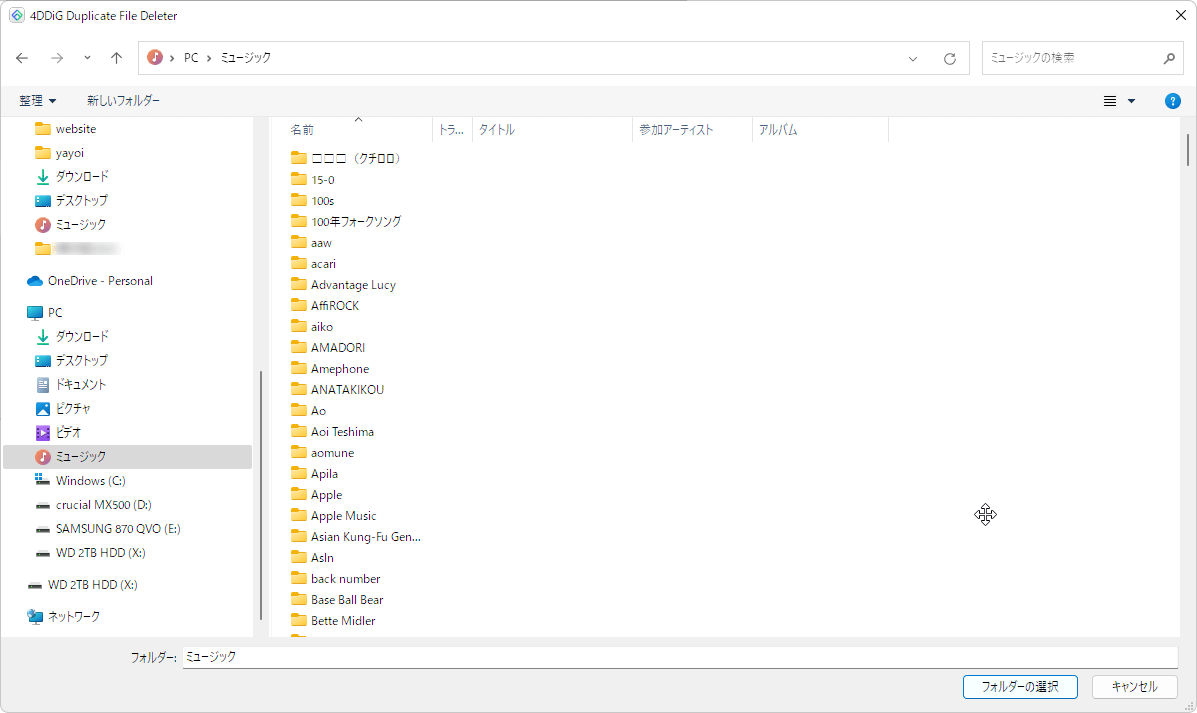This screenshot has width=1197, height=713.
Task: Select PC in the address path
Action: pyautogui.click(x=191, y=58)
